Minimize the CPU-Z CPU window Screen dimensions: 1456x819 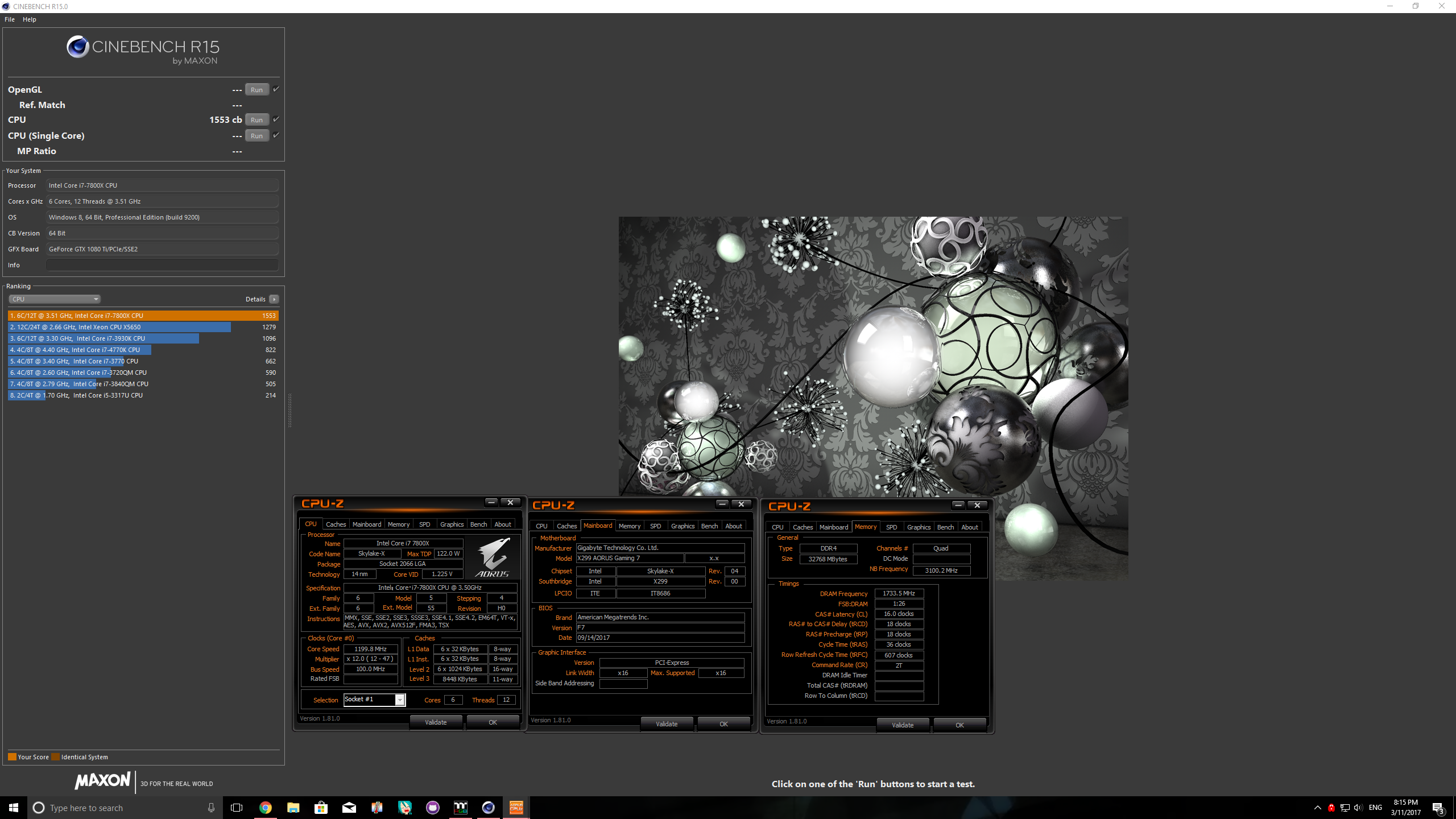pyautogui.click(x=491, y=502)
